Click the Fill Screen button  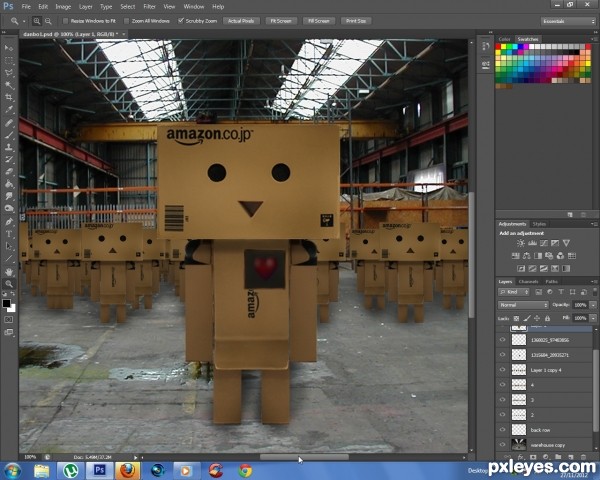(319, 21)
